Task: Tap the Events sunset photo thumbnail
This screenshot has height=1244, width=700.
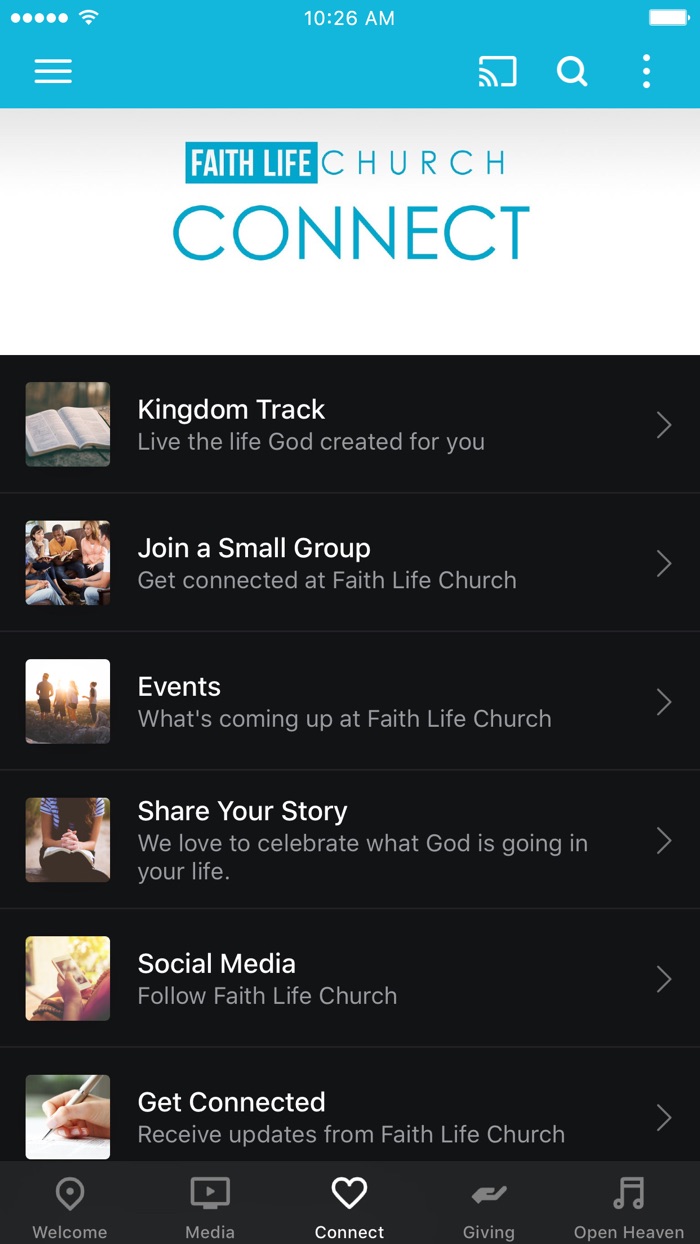Action: click(x=67, y=701)
